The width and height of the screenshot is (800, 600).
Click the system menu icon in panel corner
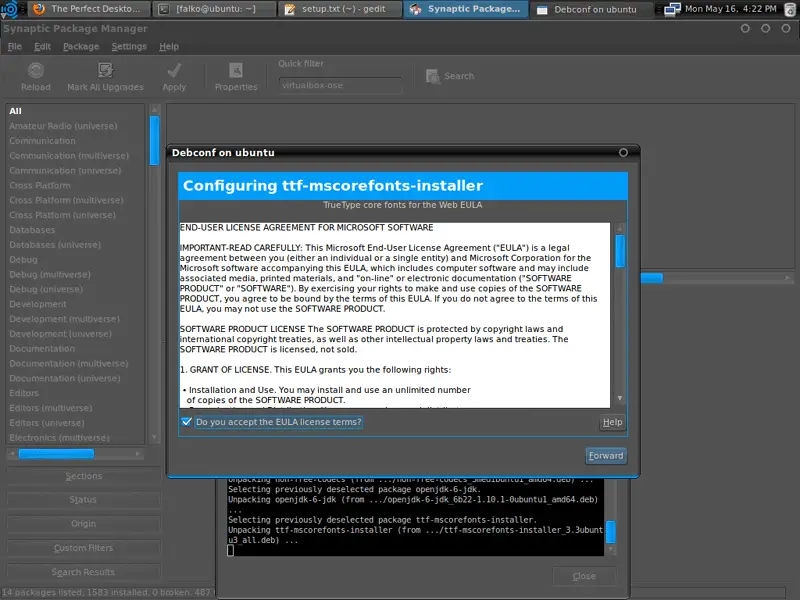click(10, 9)
